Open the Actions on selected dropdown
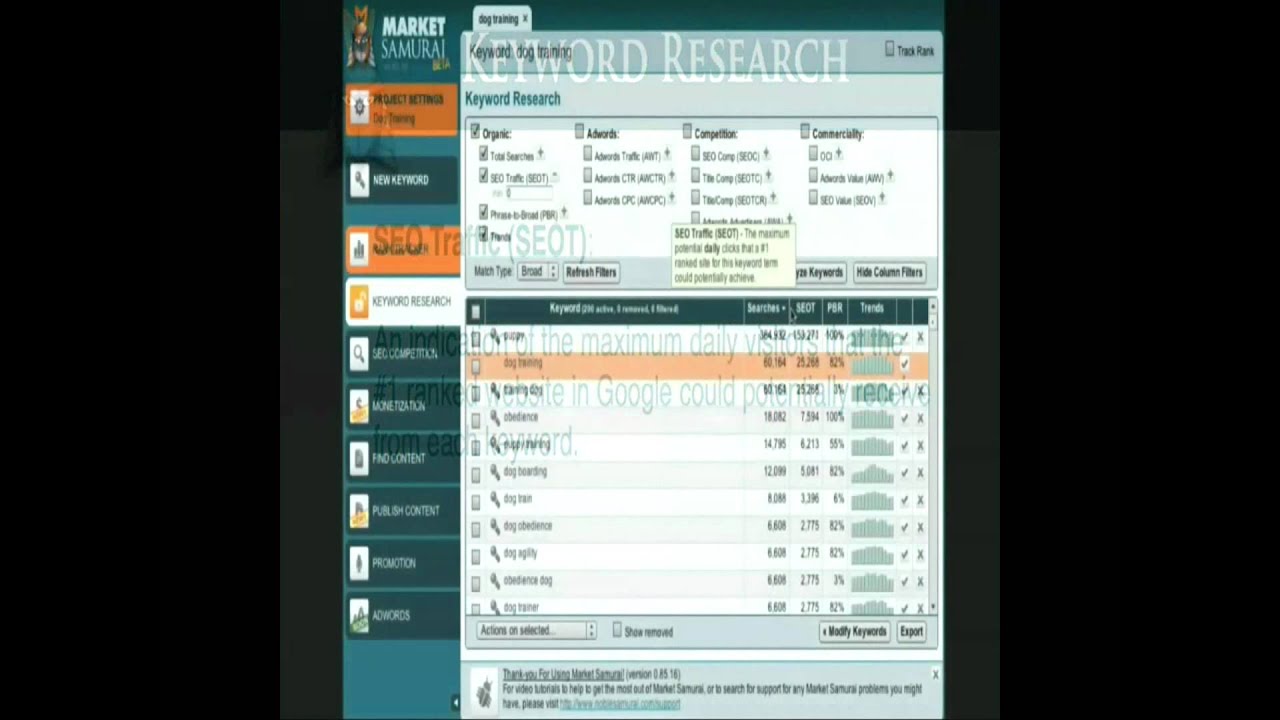 pos(537,631)
